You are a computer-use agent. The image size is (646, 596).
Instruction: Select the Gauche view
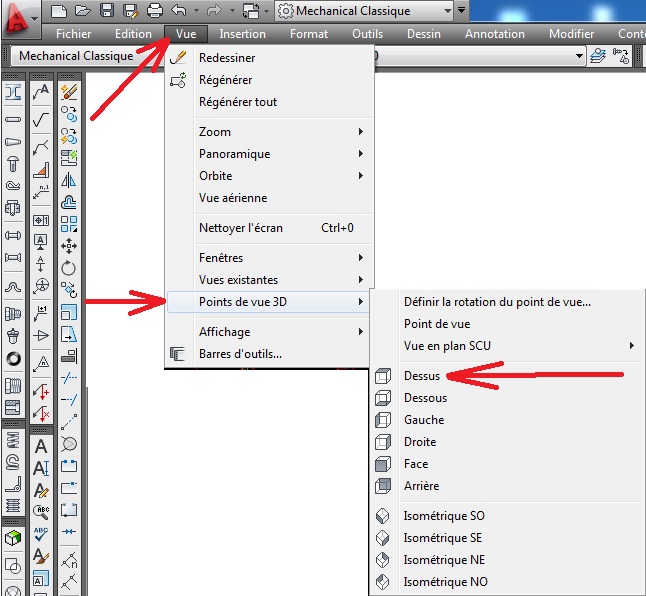pos(506,420)
